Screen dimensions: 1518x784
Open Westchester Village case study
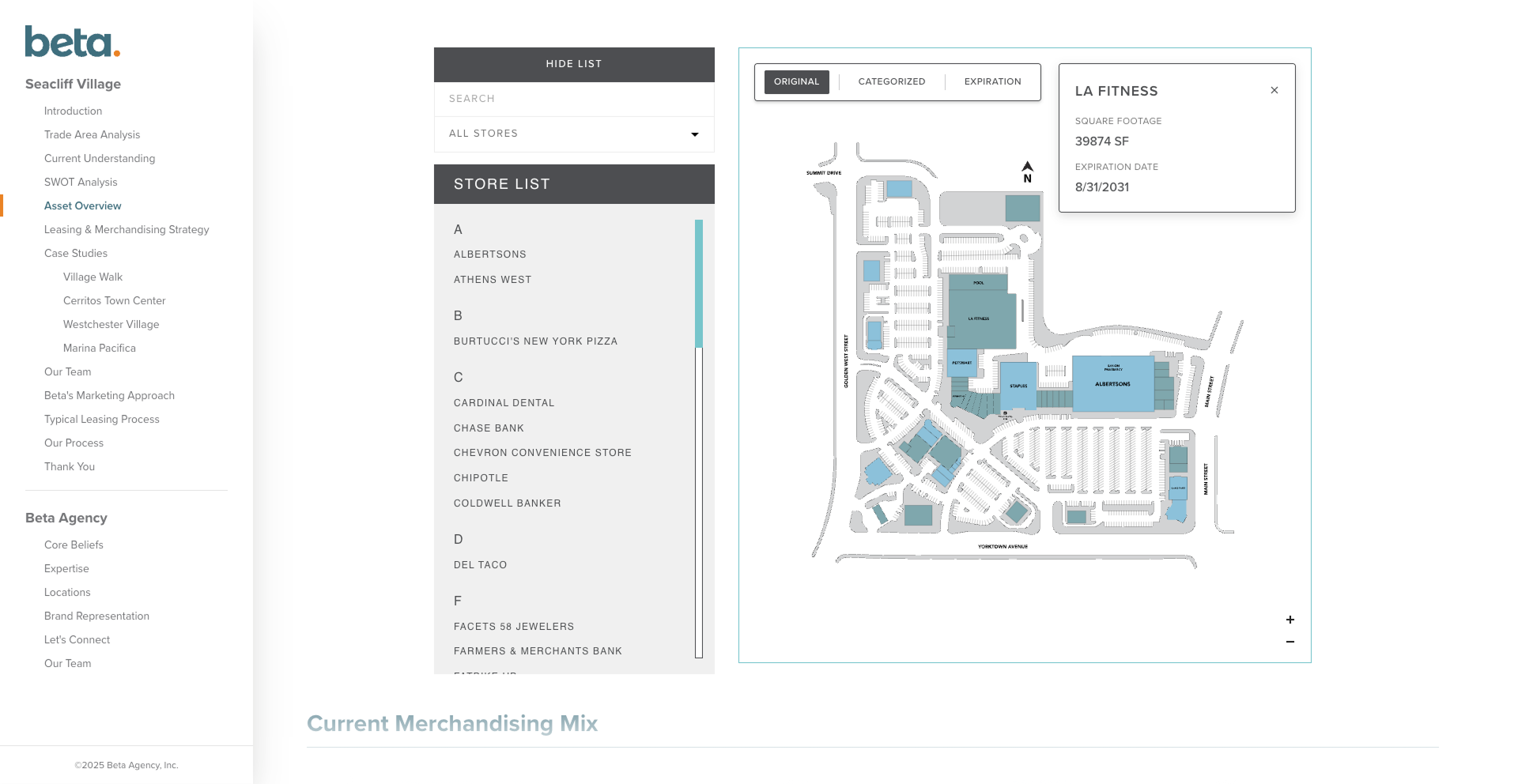(x=111, y=325)
